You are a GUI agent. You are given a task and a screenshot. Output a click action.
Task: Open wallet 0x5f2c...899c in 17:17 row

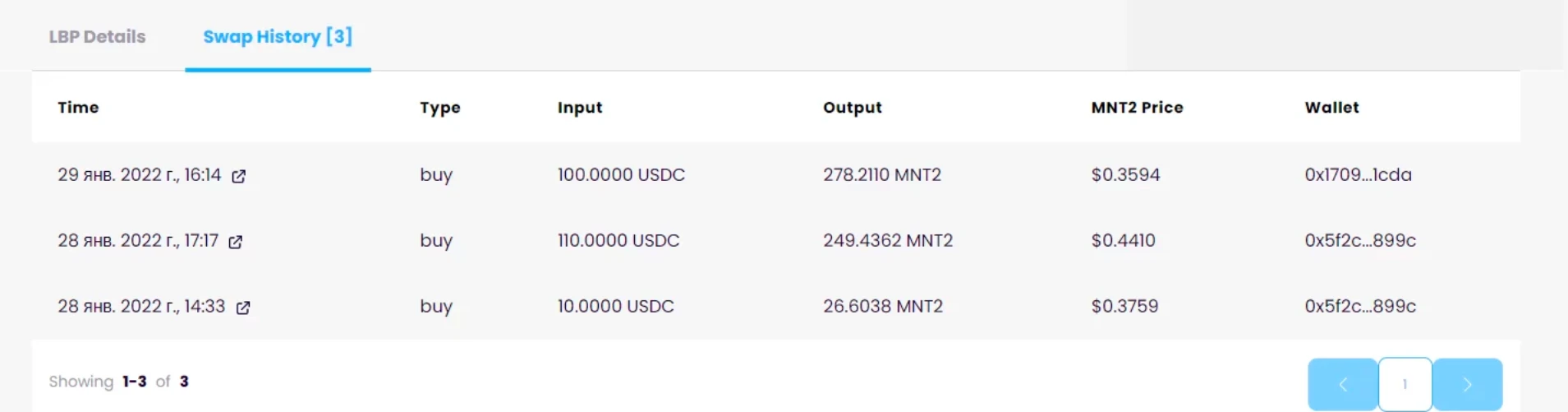click(x=1360, y=240)
